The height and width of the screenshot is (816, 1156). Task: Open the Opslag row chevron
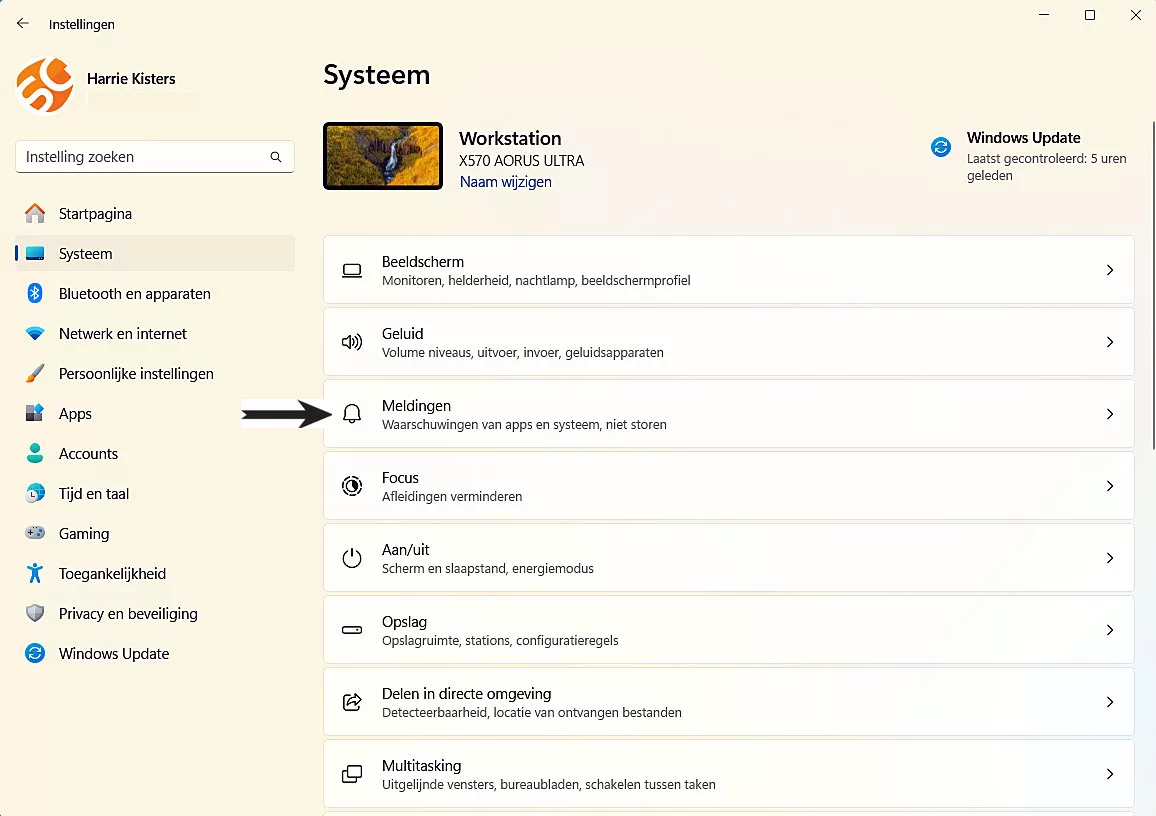click(1110, 630)
